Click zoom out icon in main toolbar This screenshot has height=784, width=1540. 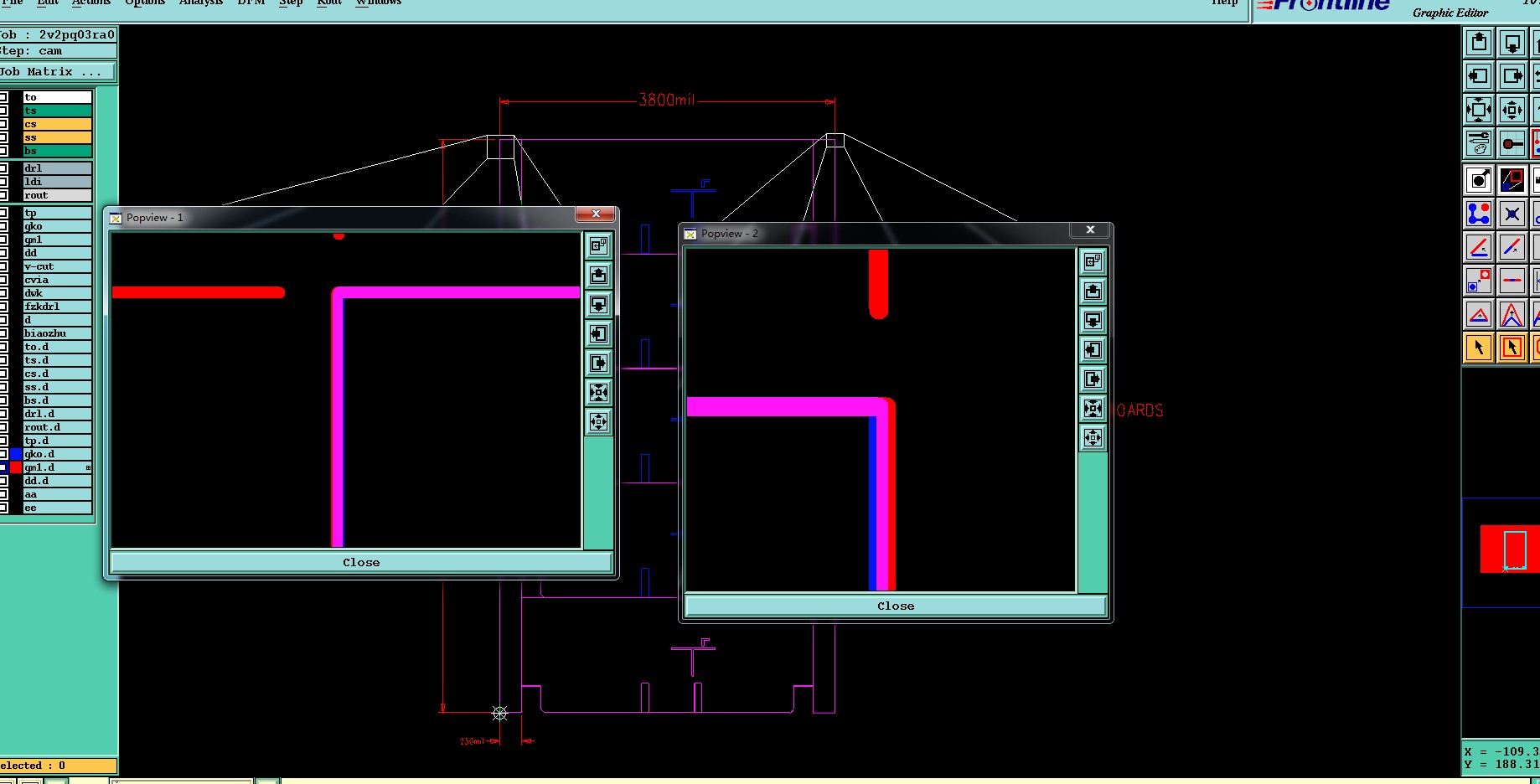1512,110
